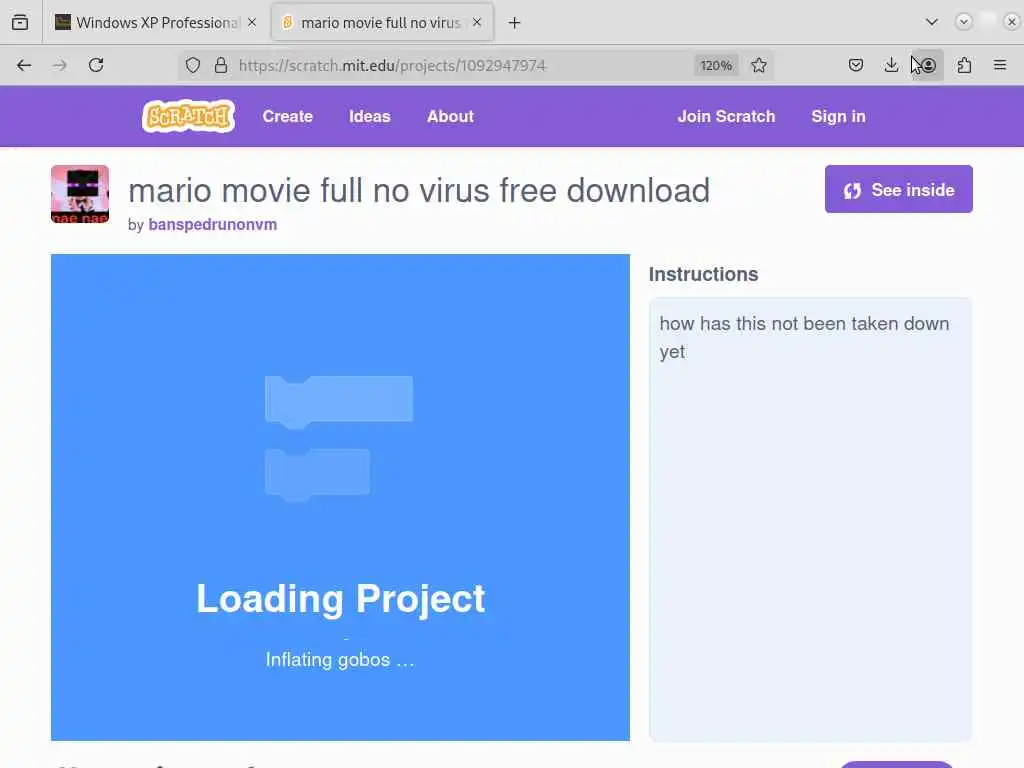Reset the 120% zoom level badge
Image resolution: width=1024 pixels, height=768 pixels.
(x=716, y=65)
